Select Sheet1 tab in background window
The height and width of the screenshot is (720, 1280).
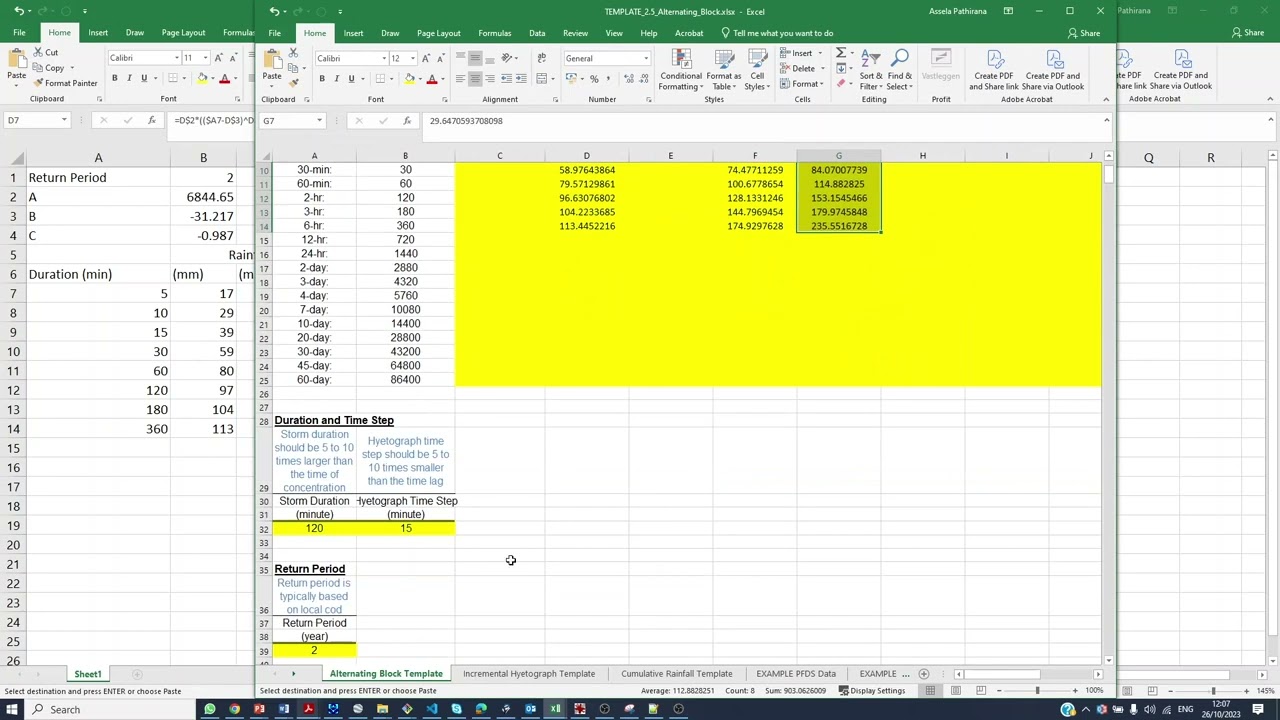(x=87, y=674)
